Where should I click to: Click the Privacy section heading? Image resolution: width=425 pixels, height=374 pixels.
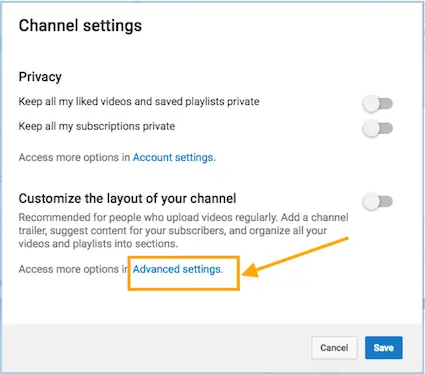[x=40, y=77]
